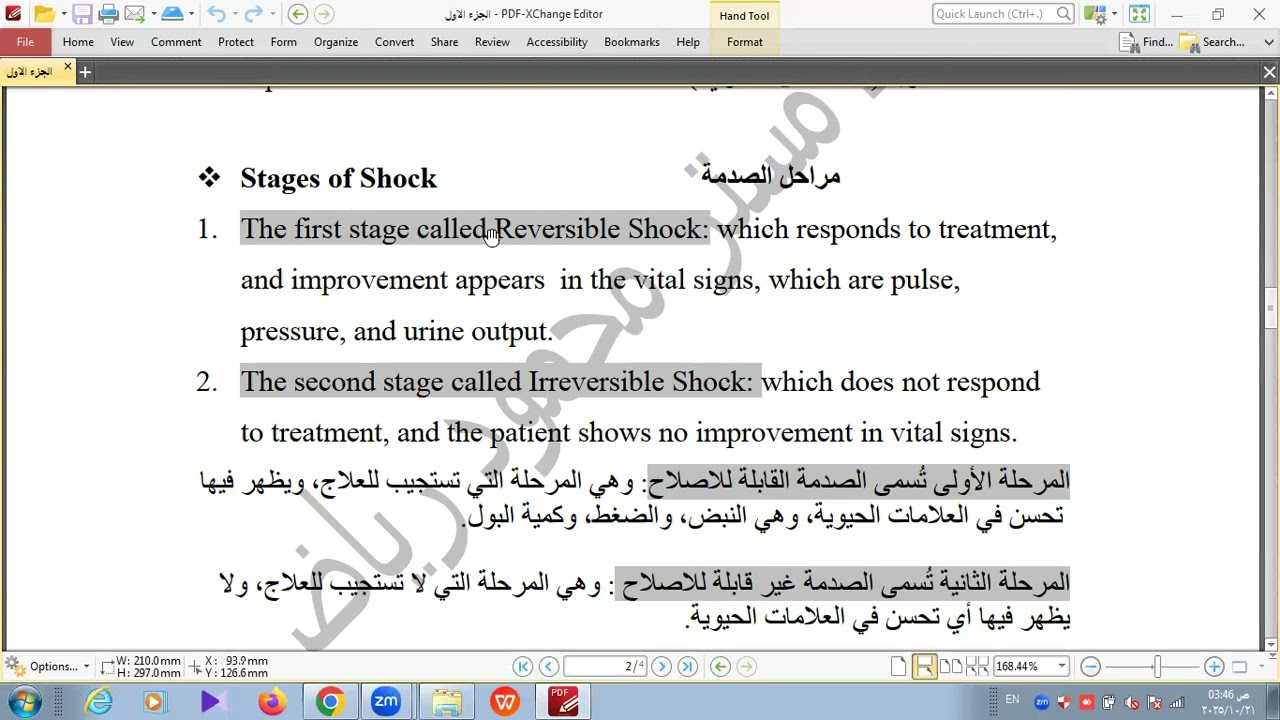Open the Help ribbon tab
Screen dimensions: 1280x720
(688, 42)
